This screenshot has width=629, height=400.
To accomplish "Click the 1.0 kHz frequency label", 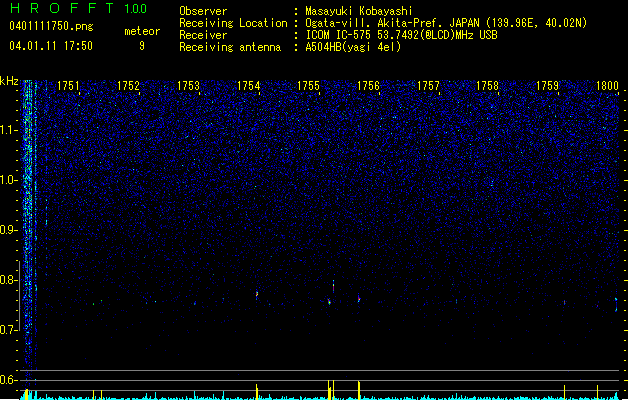I will [x=9, y=180].
